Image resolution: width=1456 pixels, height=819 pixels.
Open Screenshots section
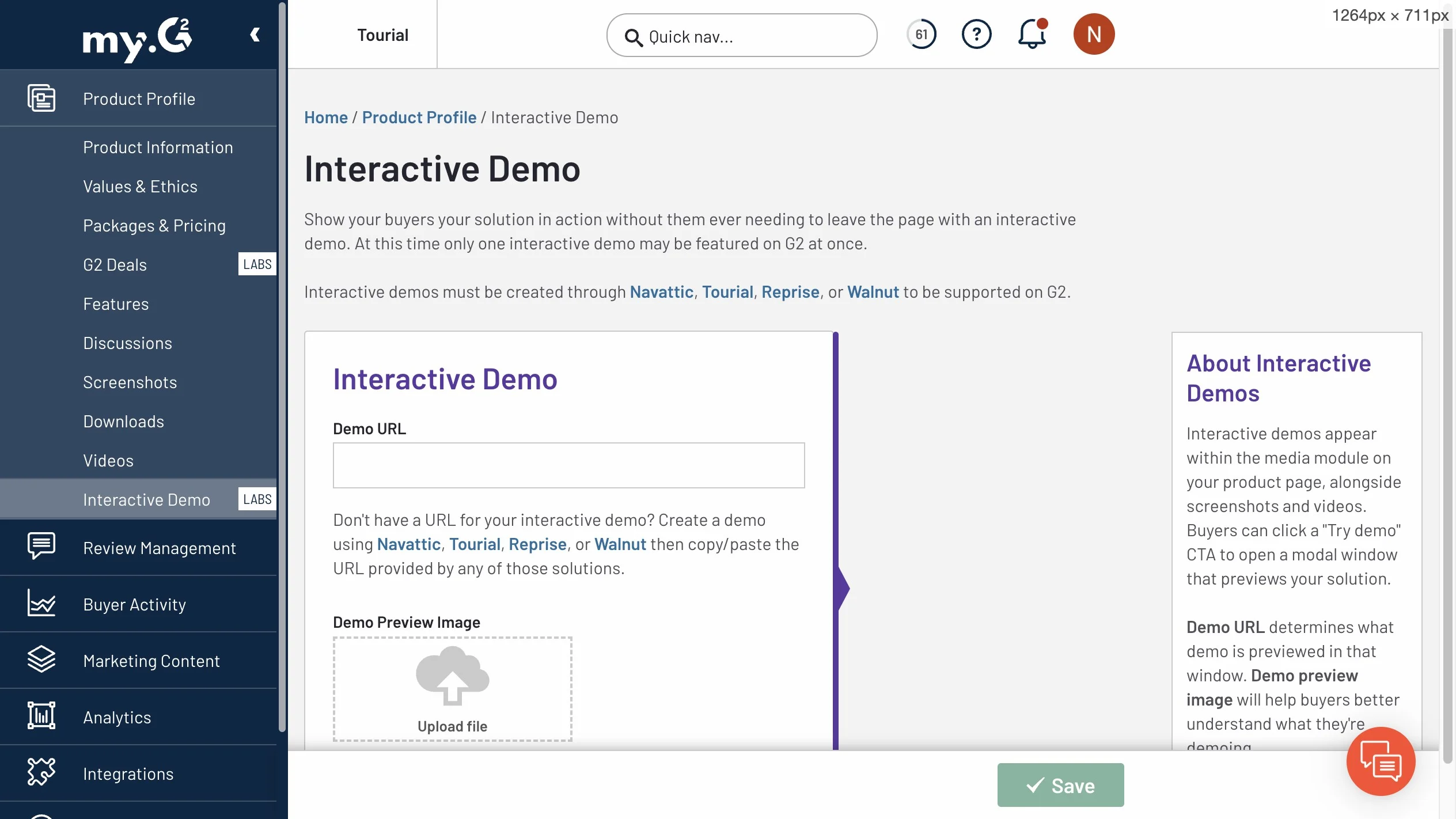click(130, 382)
